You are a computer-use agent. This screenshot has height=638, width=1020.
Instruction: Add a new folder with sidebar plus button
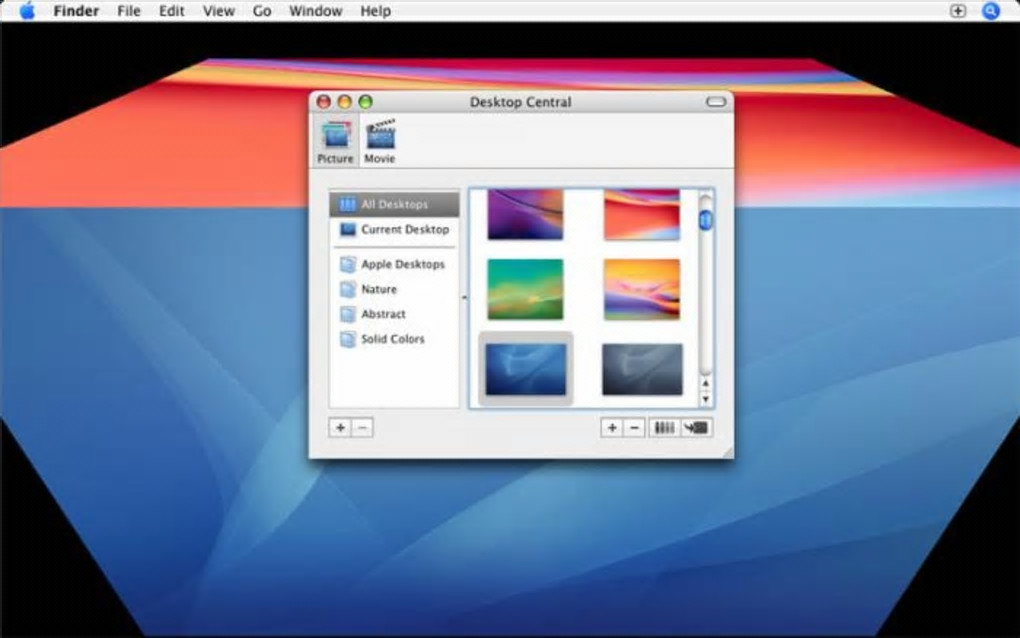click(x=340, y=427)
